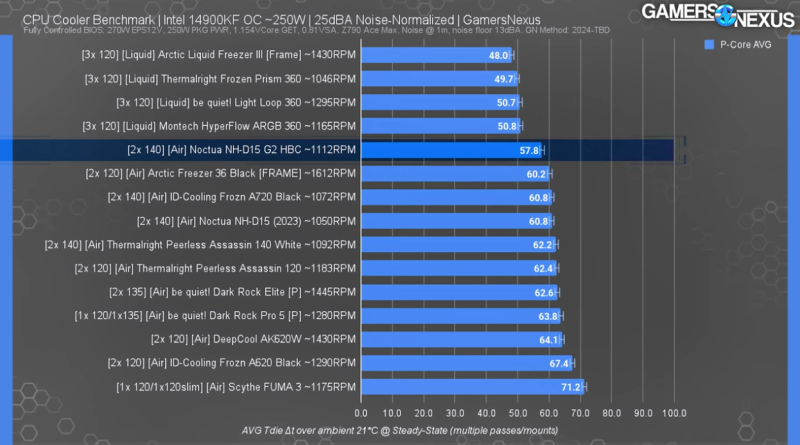This screenshot has height=445, width=800.
Task: Click the 49.7 bar value
Action: coord(504,79)
